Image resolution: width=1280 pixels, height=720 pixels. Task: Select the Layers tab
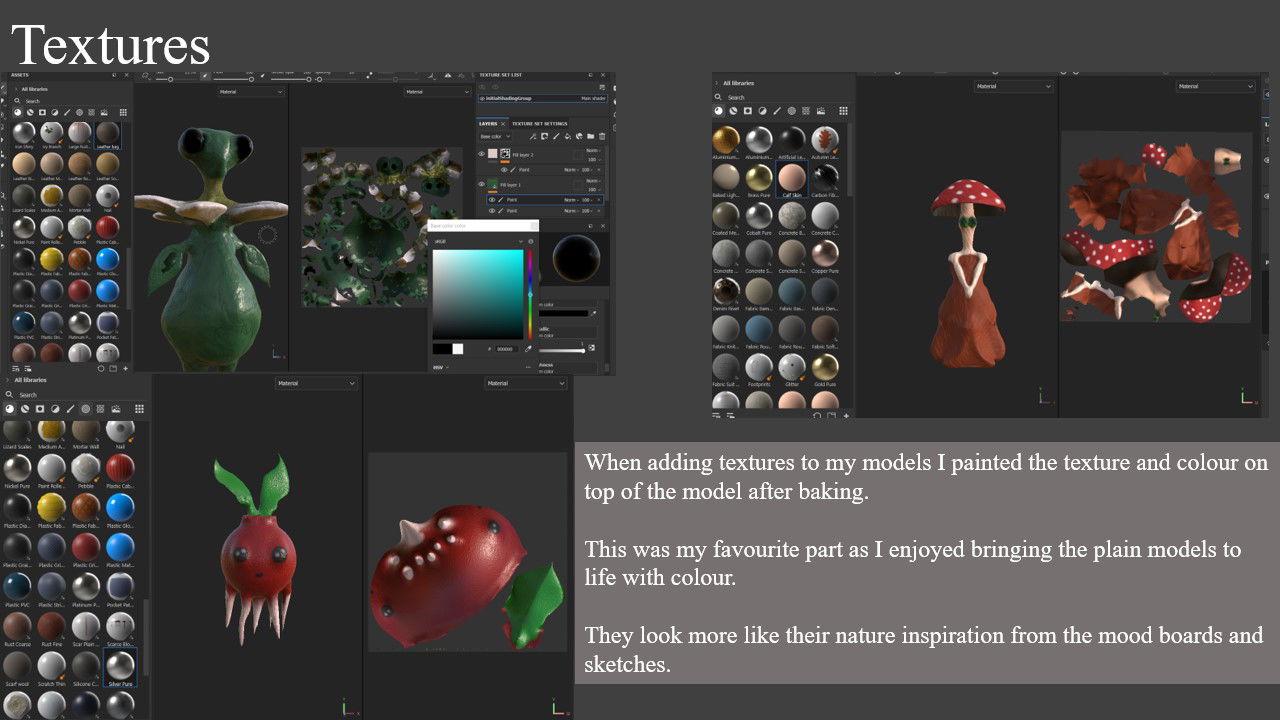[x=488, y=124]
